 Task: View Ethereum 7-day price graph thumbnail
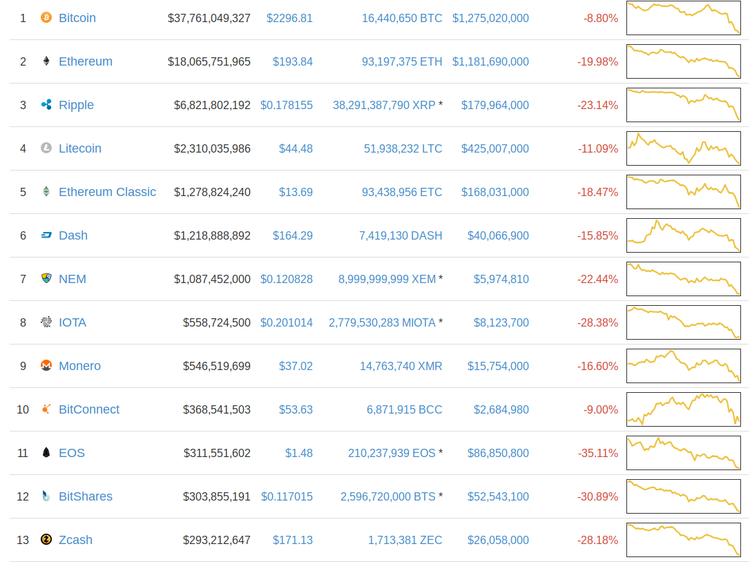click(684, 61)
